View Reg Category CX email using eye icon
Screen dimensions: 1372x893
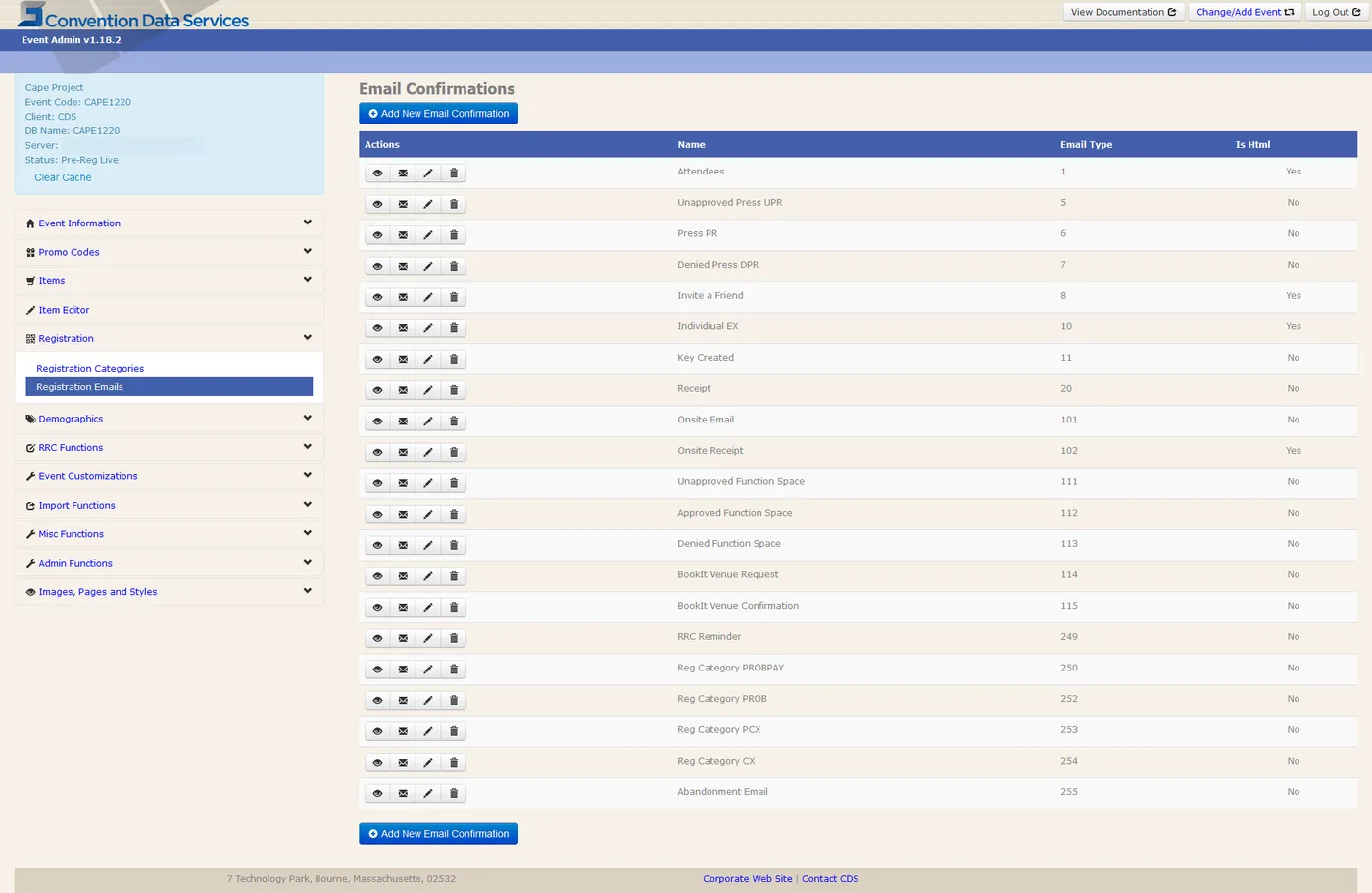(377, 763)
